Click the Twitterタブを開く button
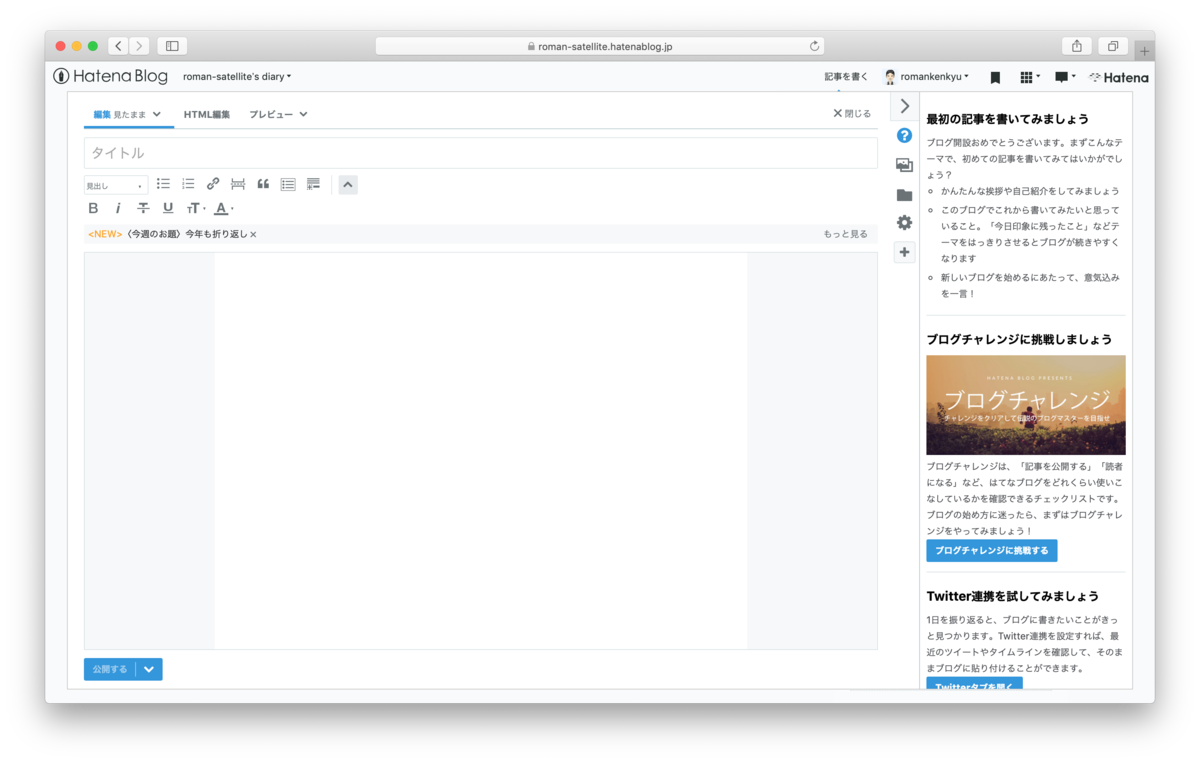 (x=974, y=685)
